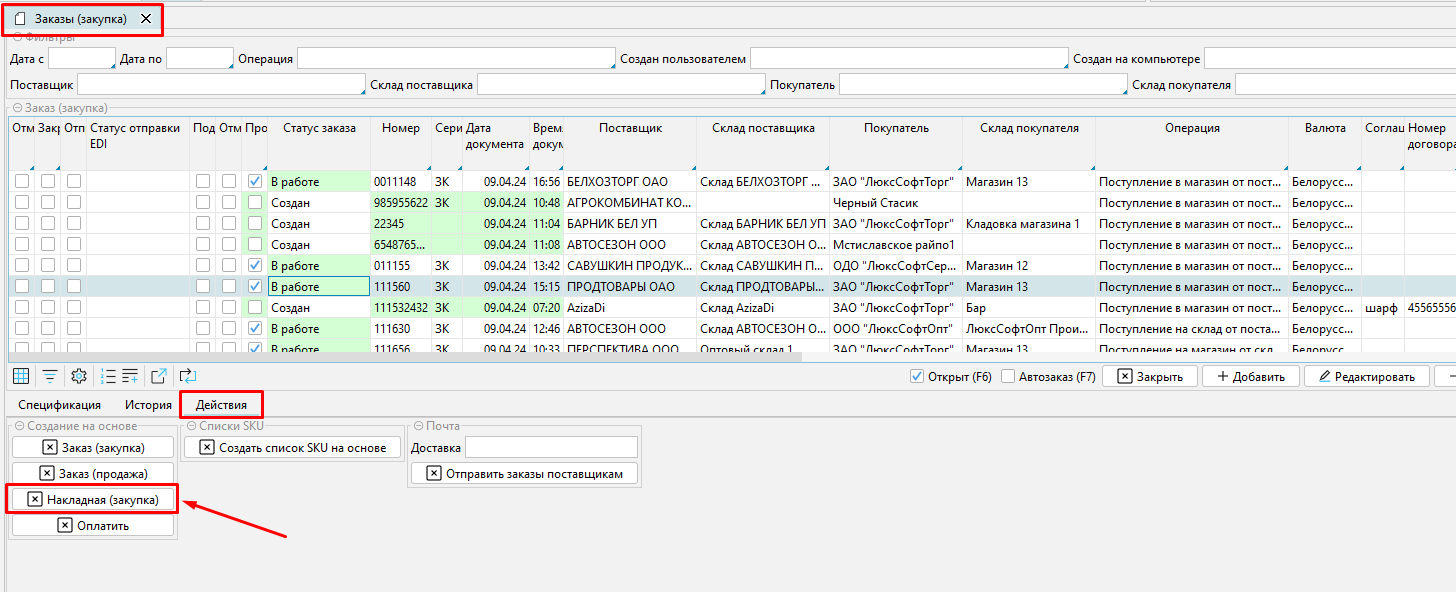
Task: Click the refresh arrows icon
Action: coord(187,376)
